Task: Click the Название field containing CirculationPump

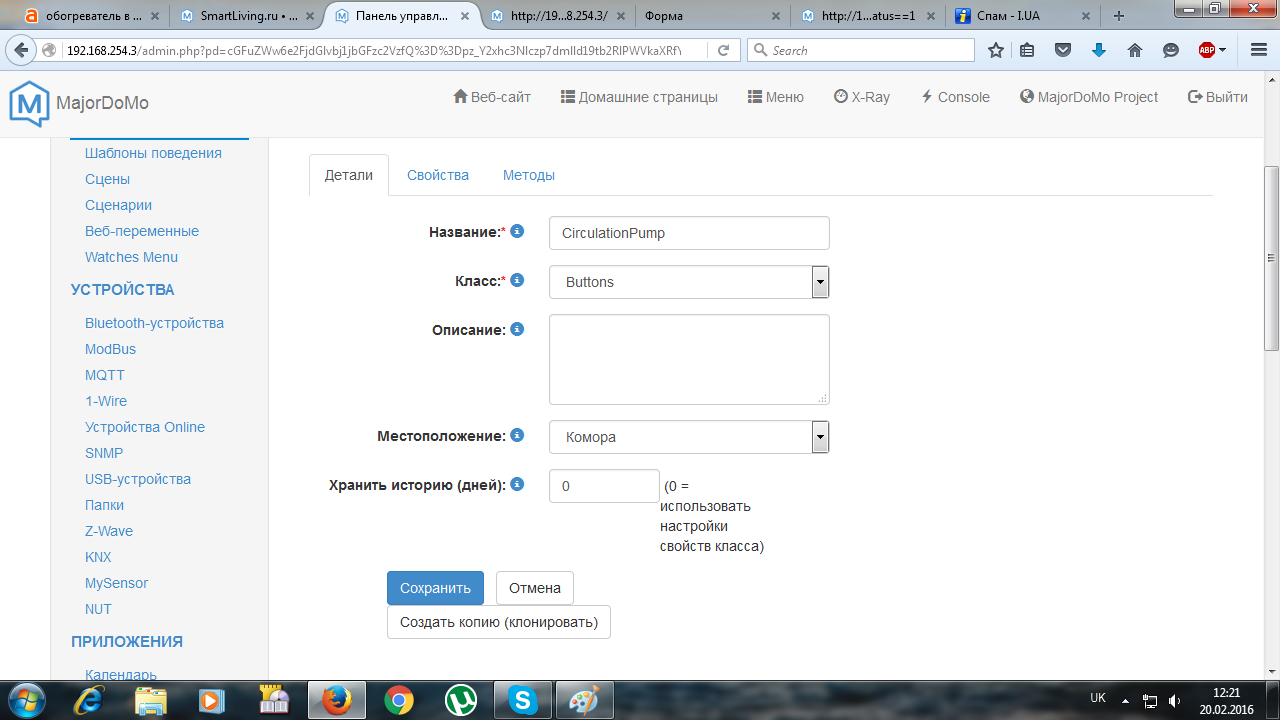Action: [x=689, y=233]
